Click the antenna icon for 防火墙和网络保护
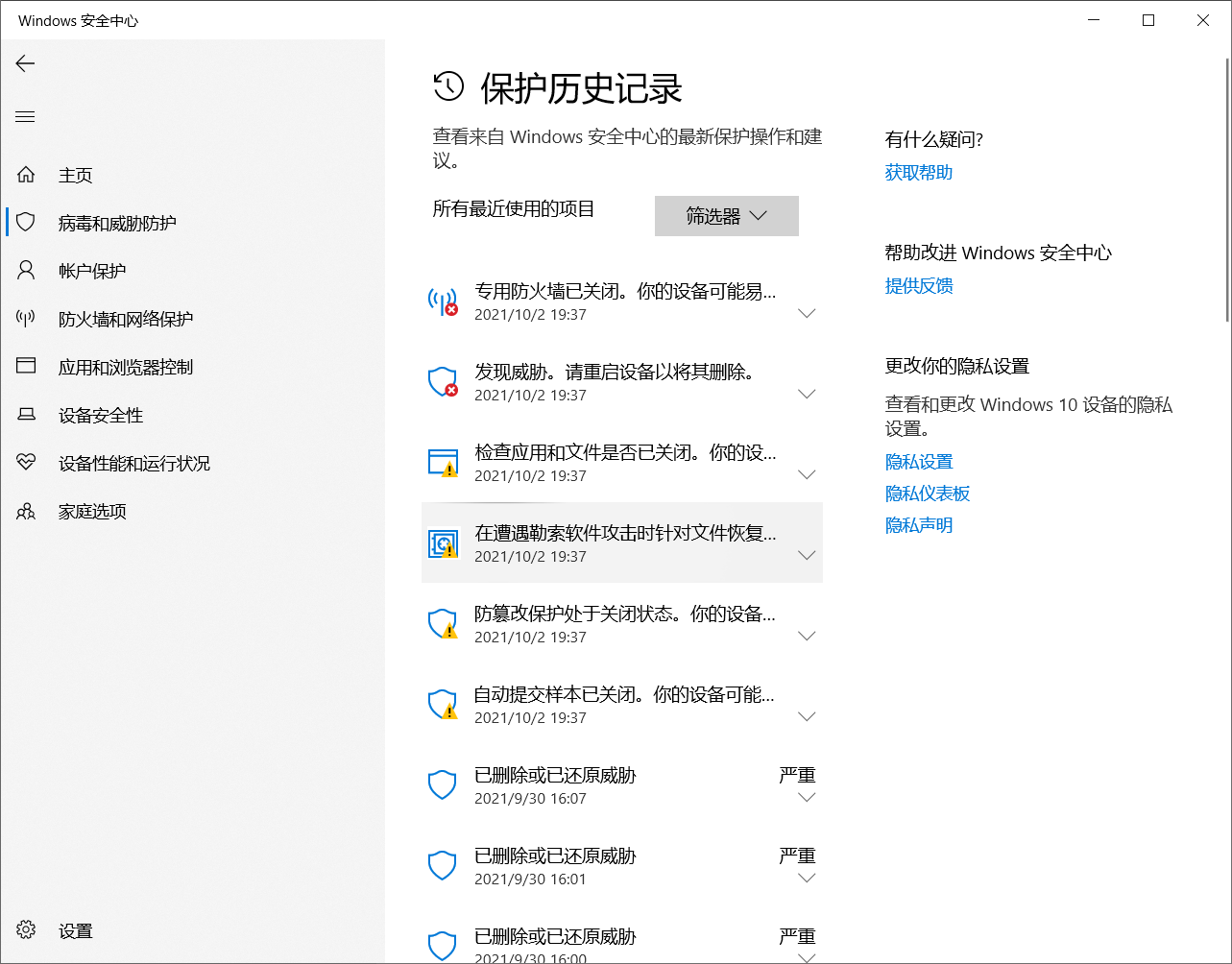Image resolution: width=1232 pixels, height=964 pixels. click(x=26, y=319)
